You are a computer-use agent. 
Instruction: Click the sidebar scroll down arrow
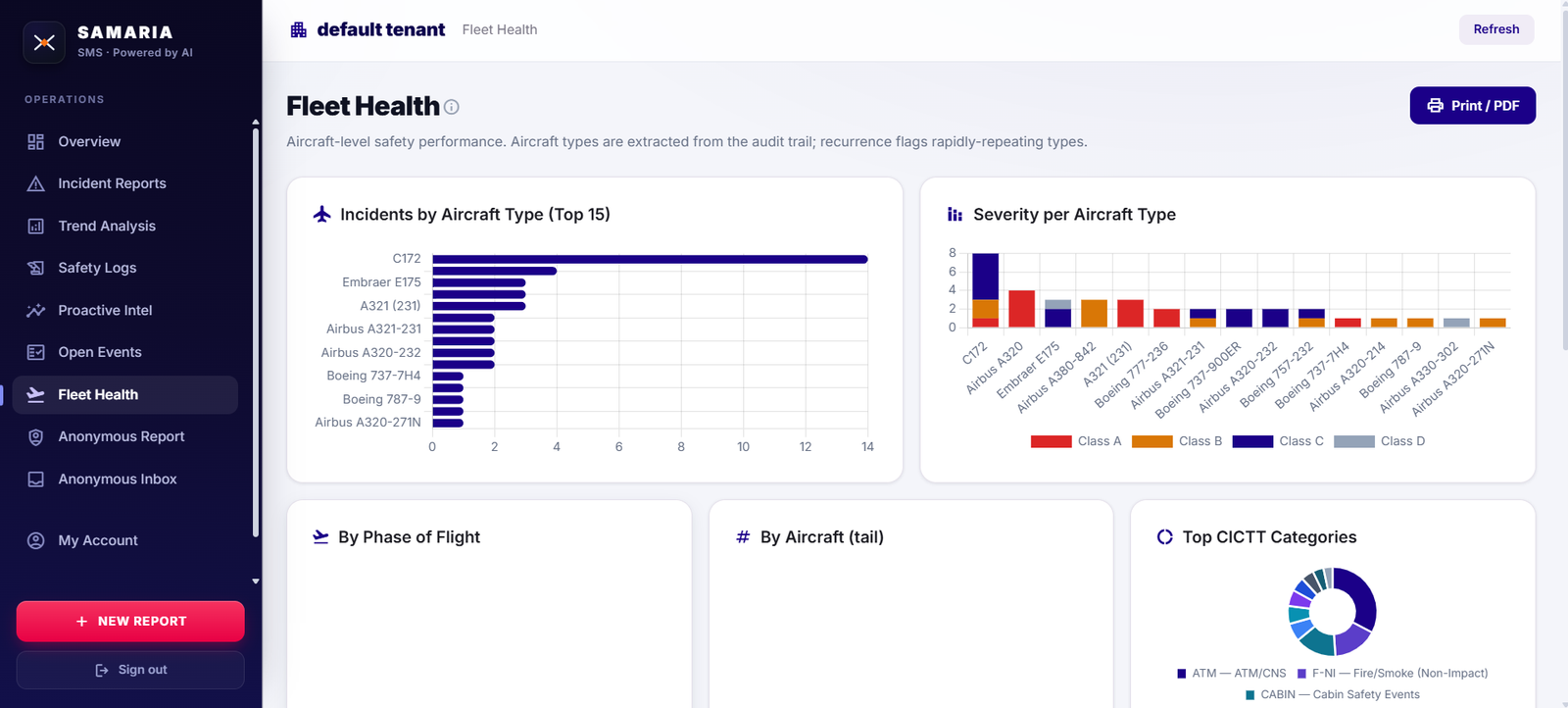(256, 582)
